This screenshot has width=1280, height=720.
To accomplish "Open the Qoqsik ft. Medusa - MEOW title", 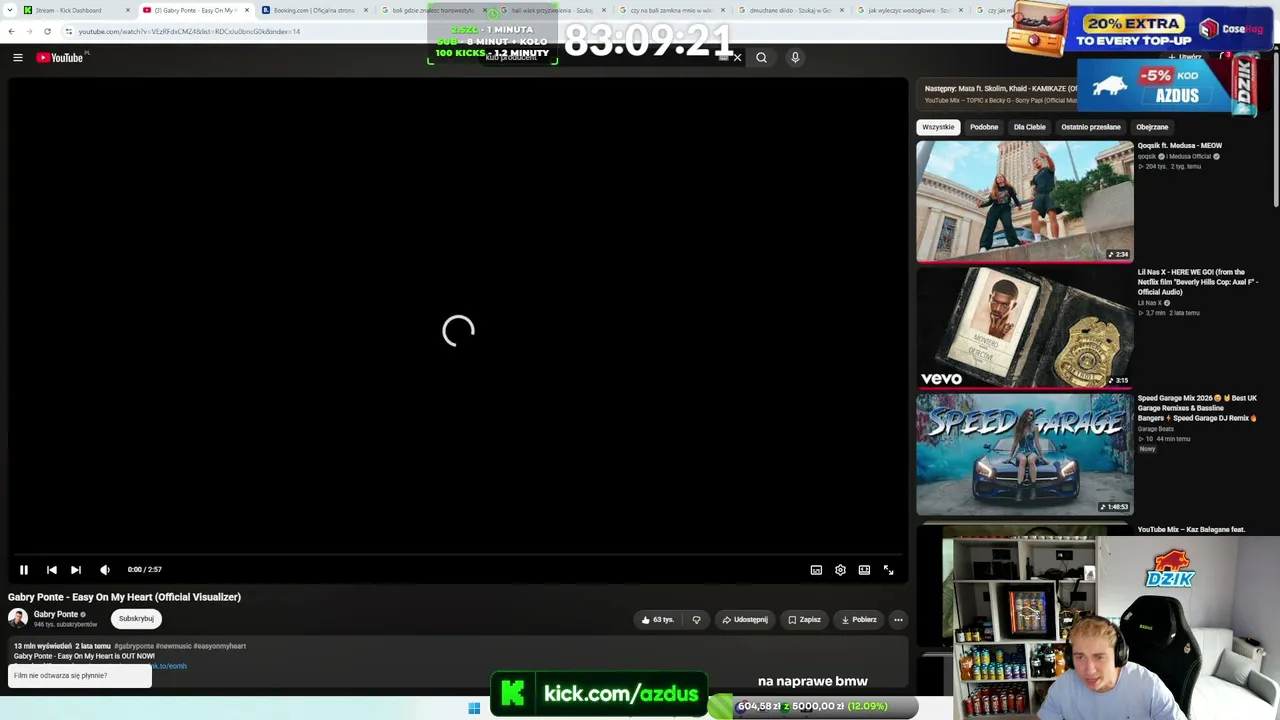I will coord(1180,146).
